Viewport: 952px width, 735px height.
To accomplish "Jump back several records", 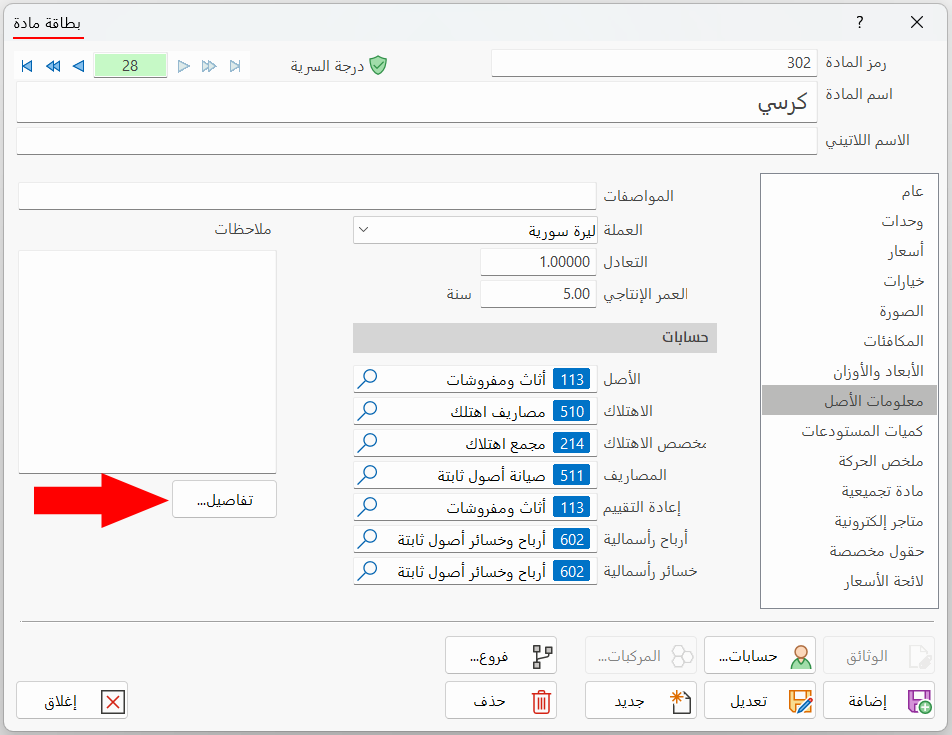I will pos(53,66).
